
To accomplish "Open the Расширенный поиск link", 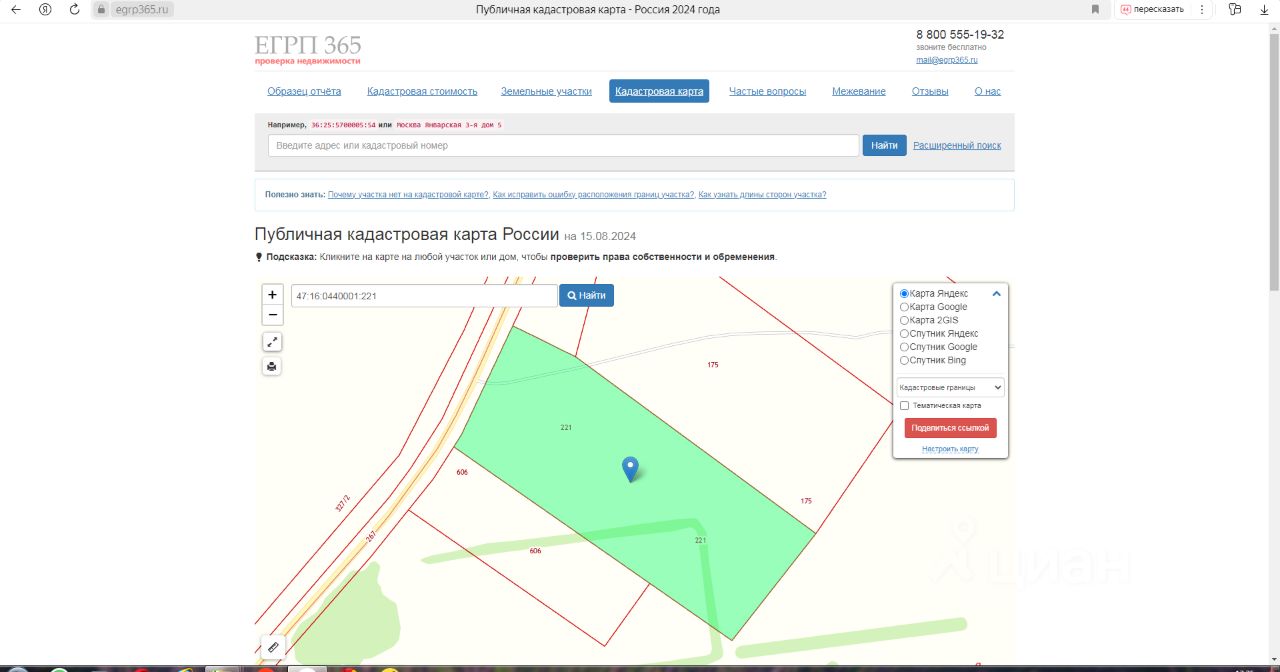I will click(956, 145).
